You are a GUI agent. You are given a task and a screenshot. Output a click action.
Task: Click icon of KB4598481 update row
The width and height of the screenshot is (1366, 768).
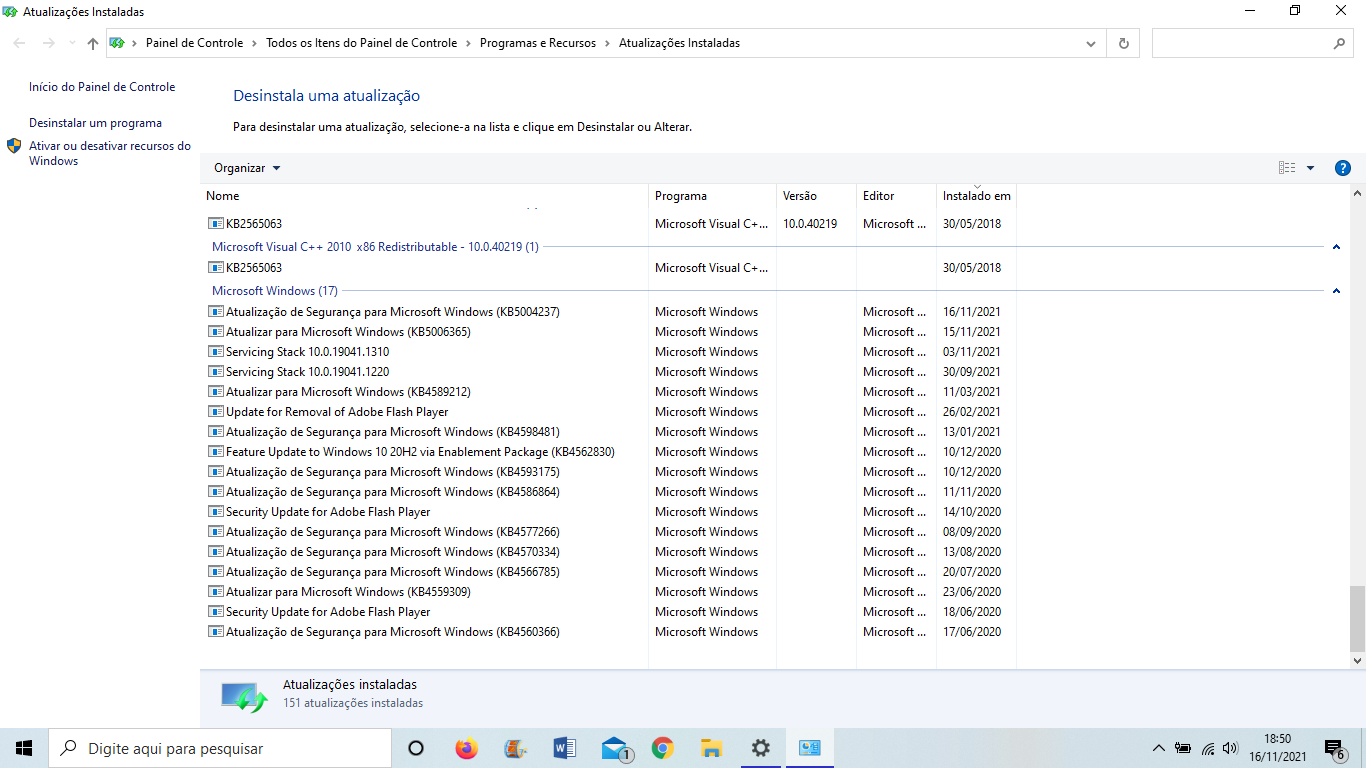pyautogui.click(x=216, y=432)
